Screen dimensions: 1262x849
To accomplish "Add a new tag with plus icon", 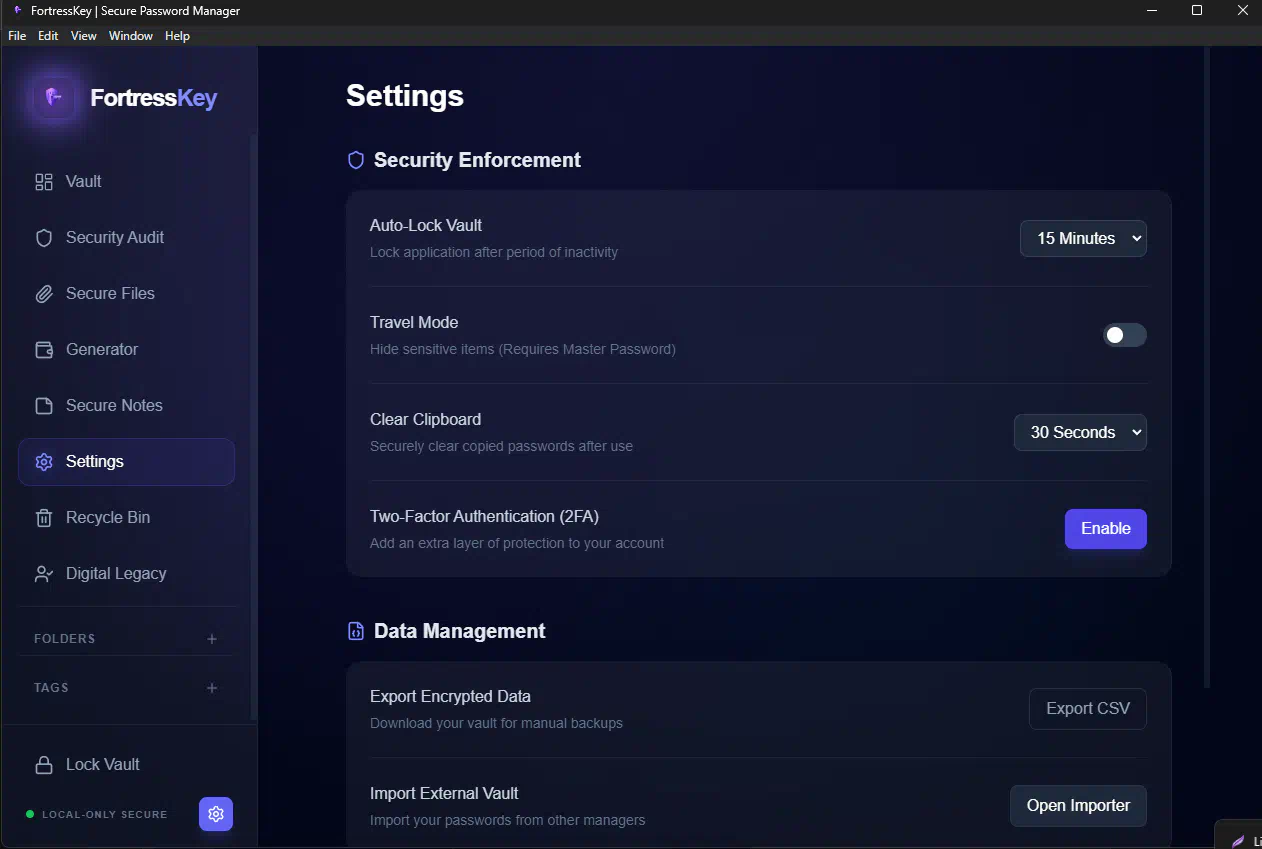I will pyautogui.click(x=212, y=688).
